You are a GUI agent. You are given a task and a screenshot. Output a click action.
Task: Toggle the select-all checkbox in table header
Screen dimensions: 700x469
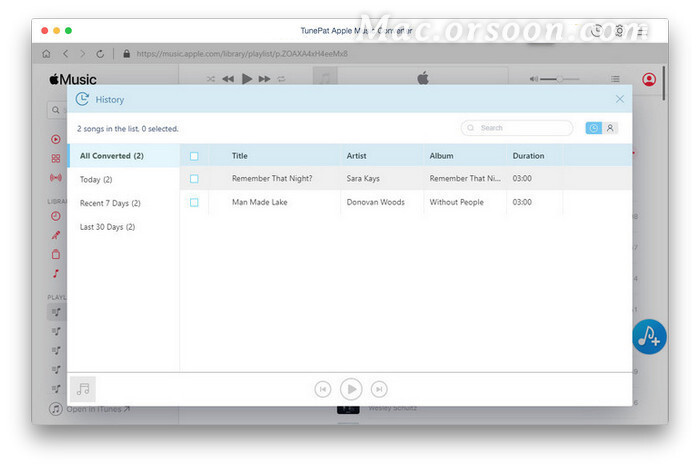tap(194, 156)
